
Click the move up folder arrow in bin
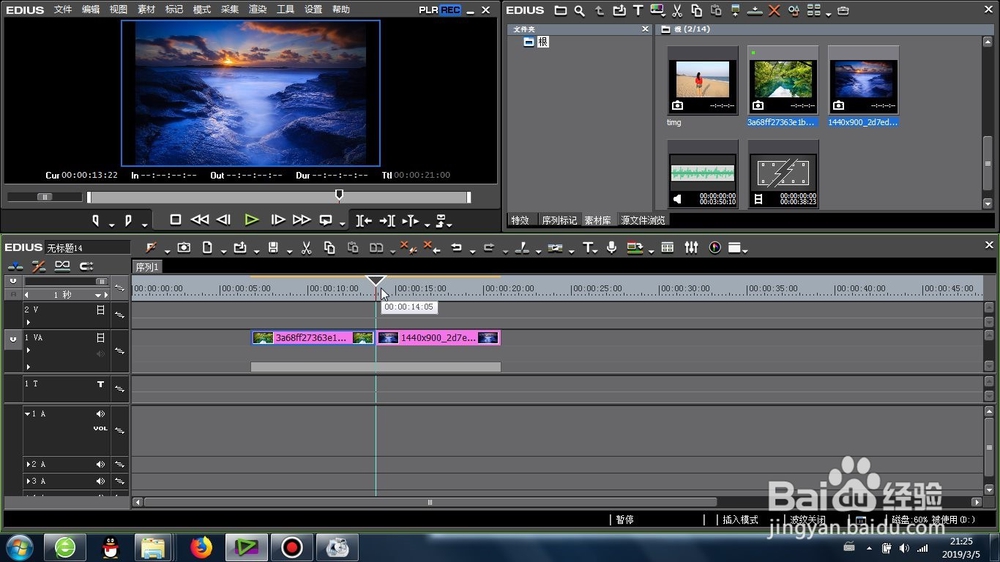[x=599, y=10]
